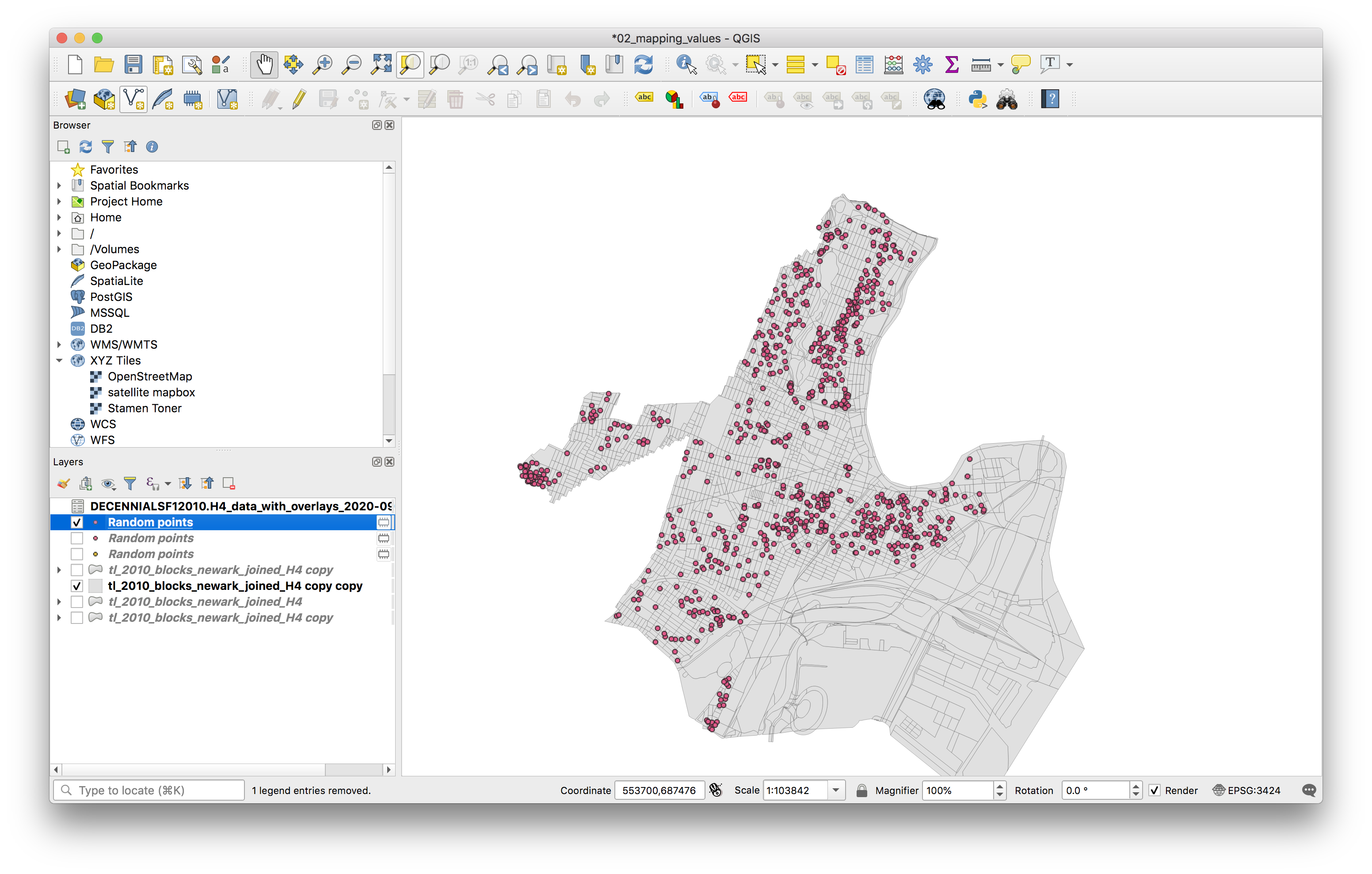Collapse the XYZ Tiles tree node
The height and width of the screenshot is (874, 1372).
(x=59, y=361)
